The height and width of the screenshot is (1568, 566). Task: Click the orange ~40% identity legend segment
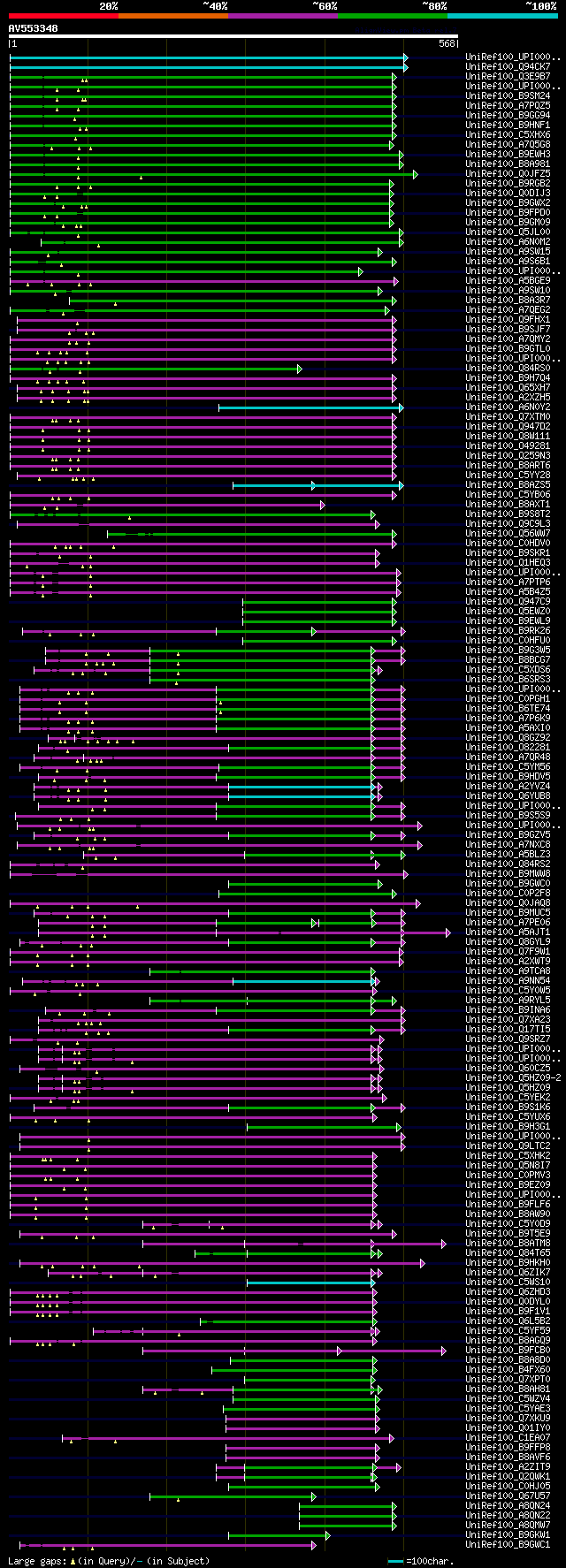point(172,16)
